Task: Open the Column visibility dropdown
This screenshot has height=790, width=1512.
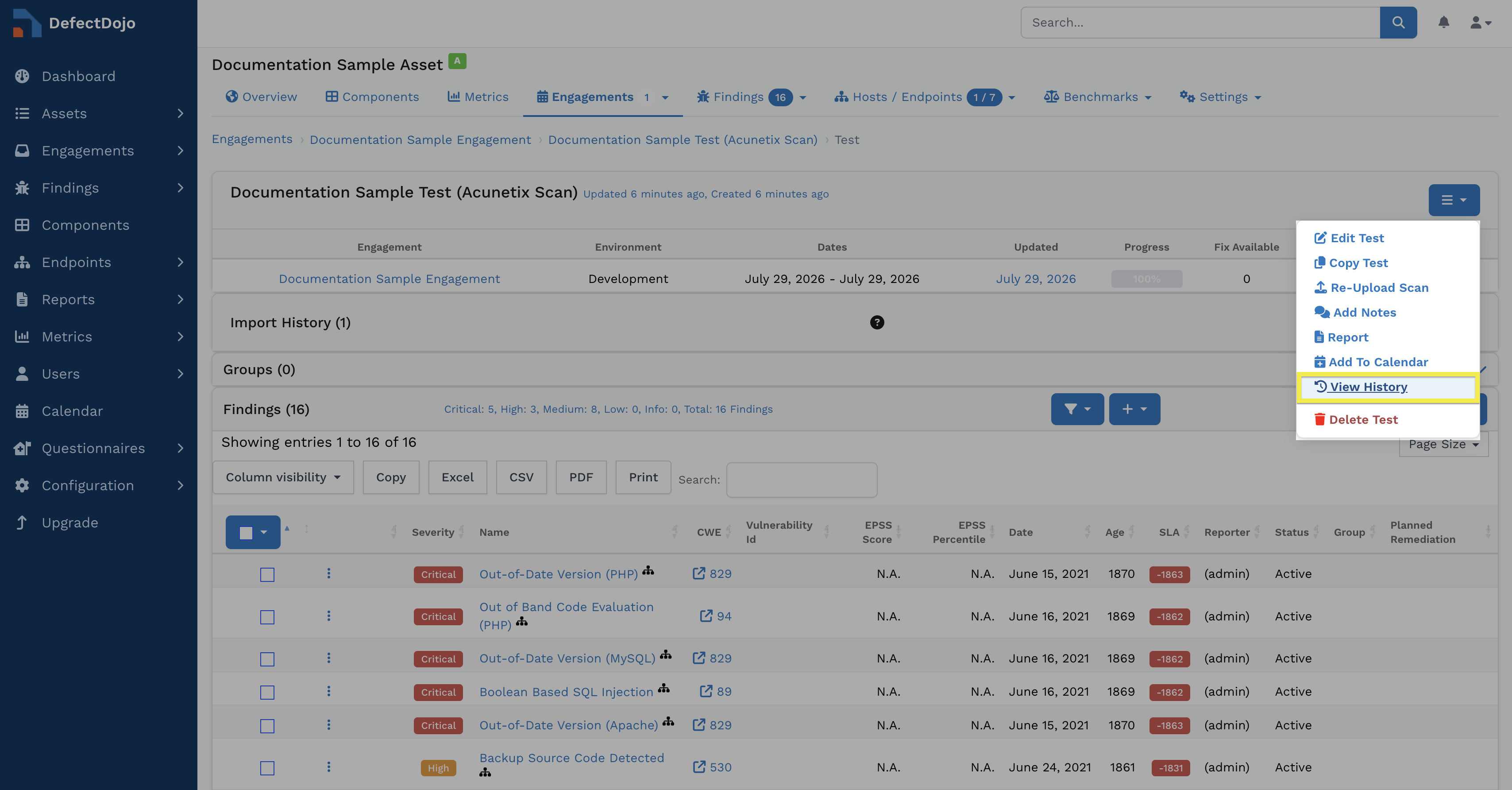Action: [x=283, y=477]
